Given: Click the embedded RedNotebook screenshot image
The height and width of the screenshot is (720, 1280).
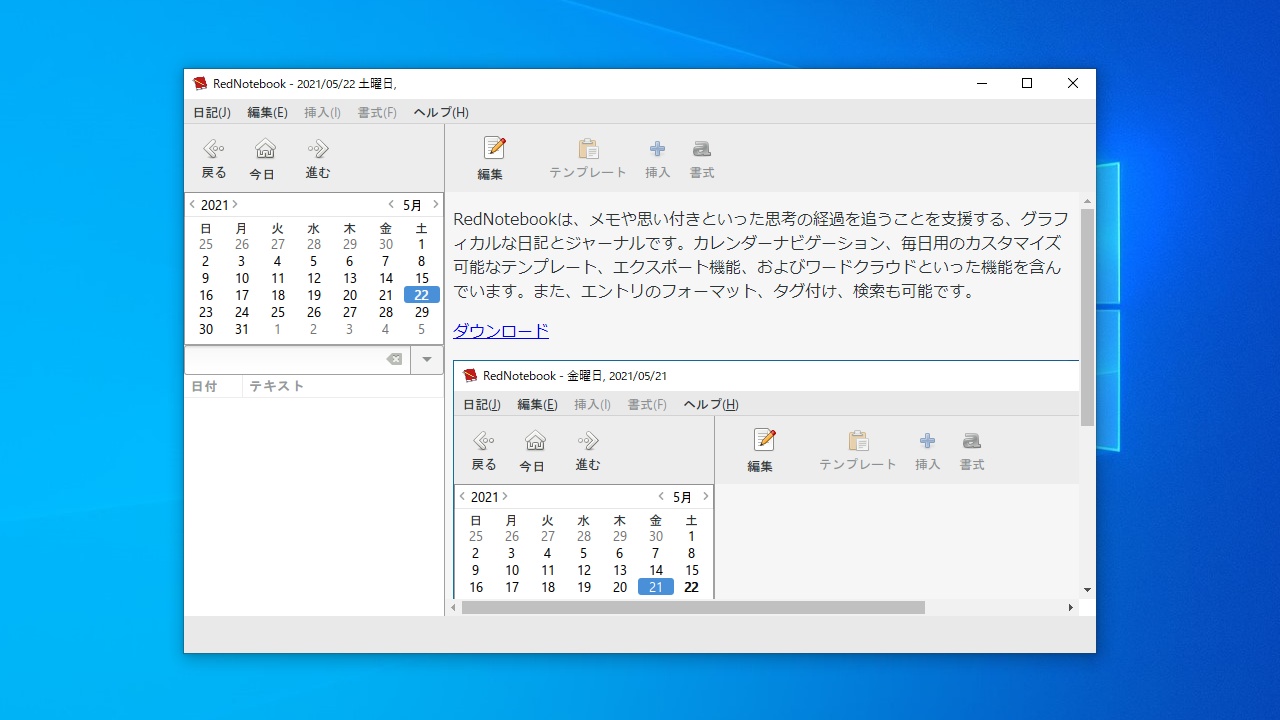Looking at the screenshot, I should [x=766, y=479].
